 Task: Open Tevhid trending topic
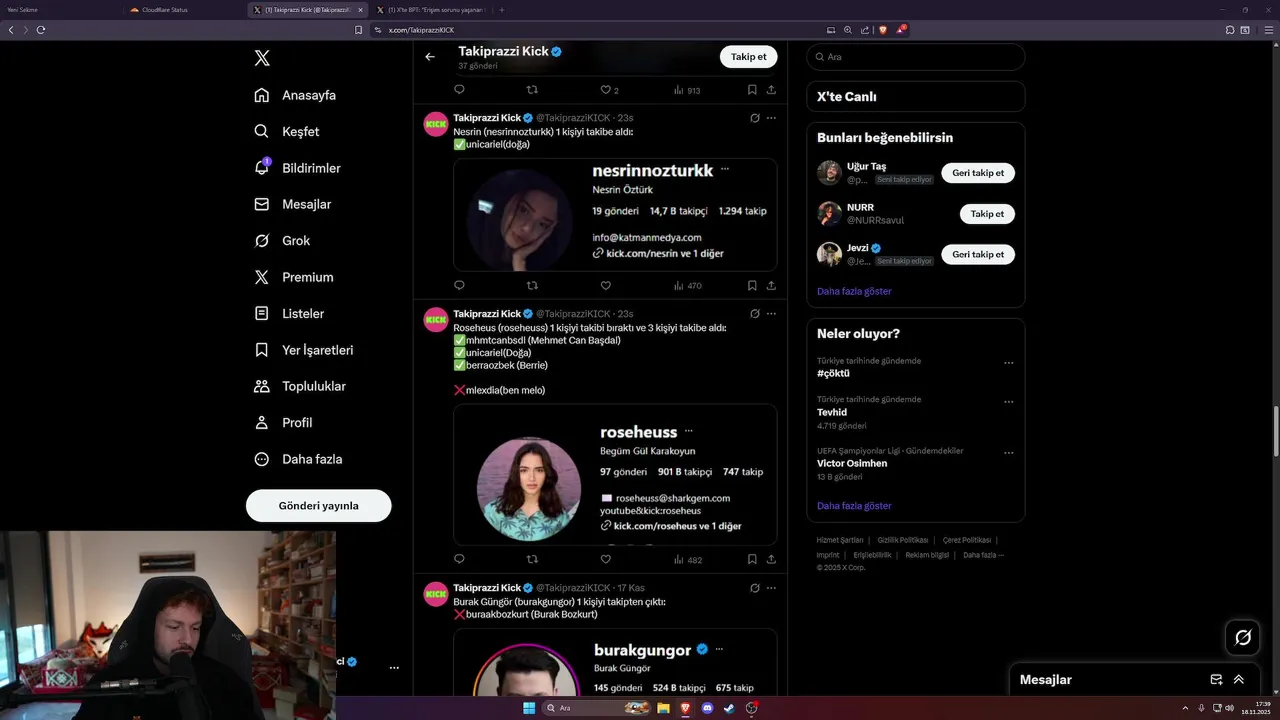click(832, 412)
